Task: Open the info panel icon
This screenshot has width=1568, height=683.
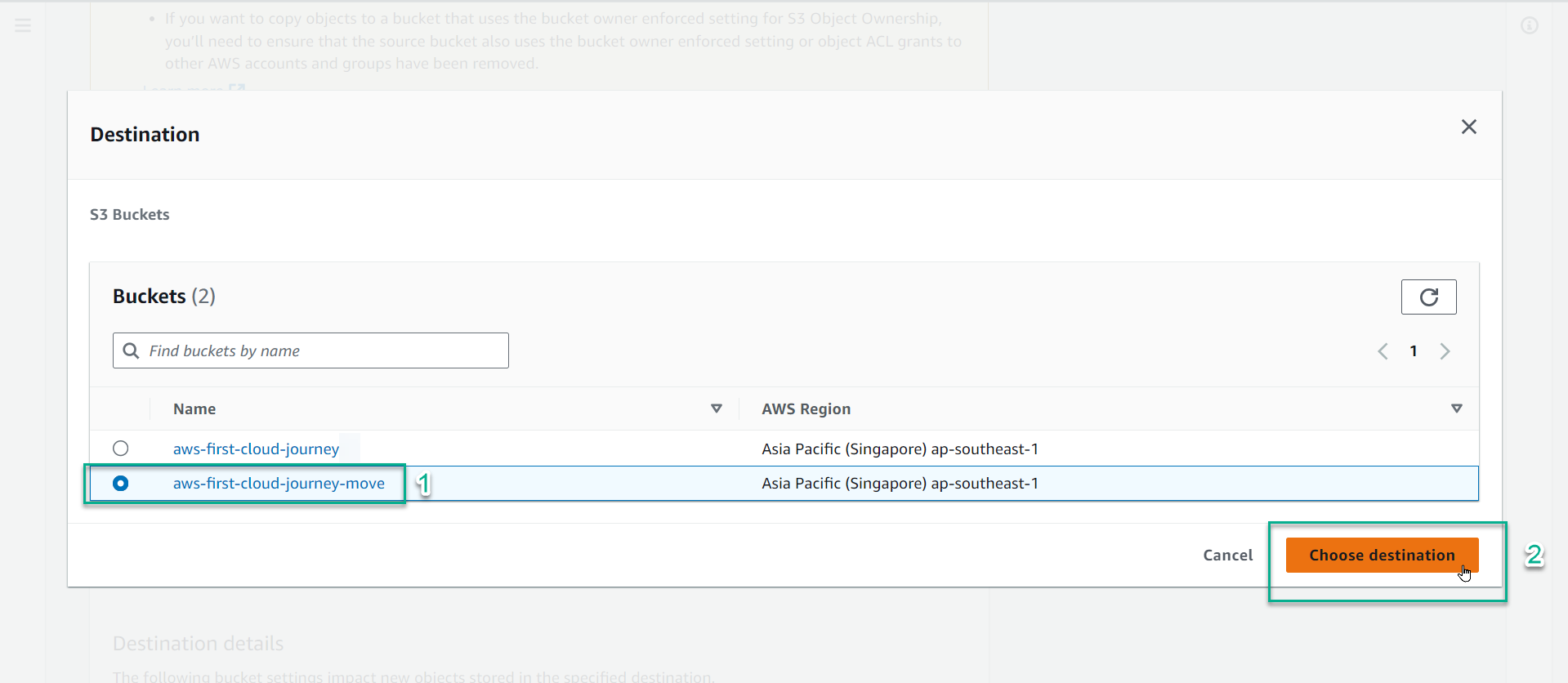Action: (1530, 25)
